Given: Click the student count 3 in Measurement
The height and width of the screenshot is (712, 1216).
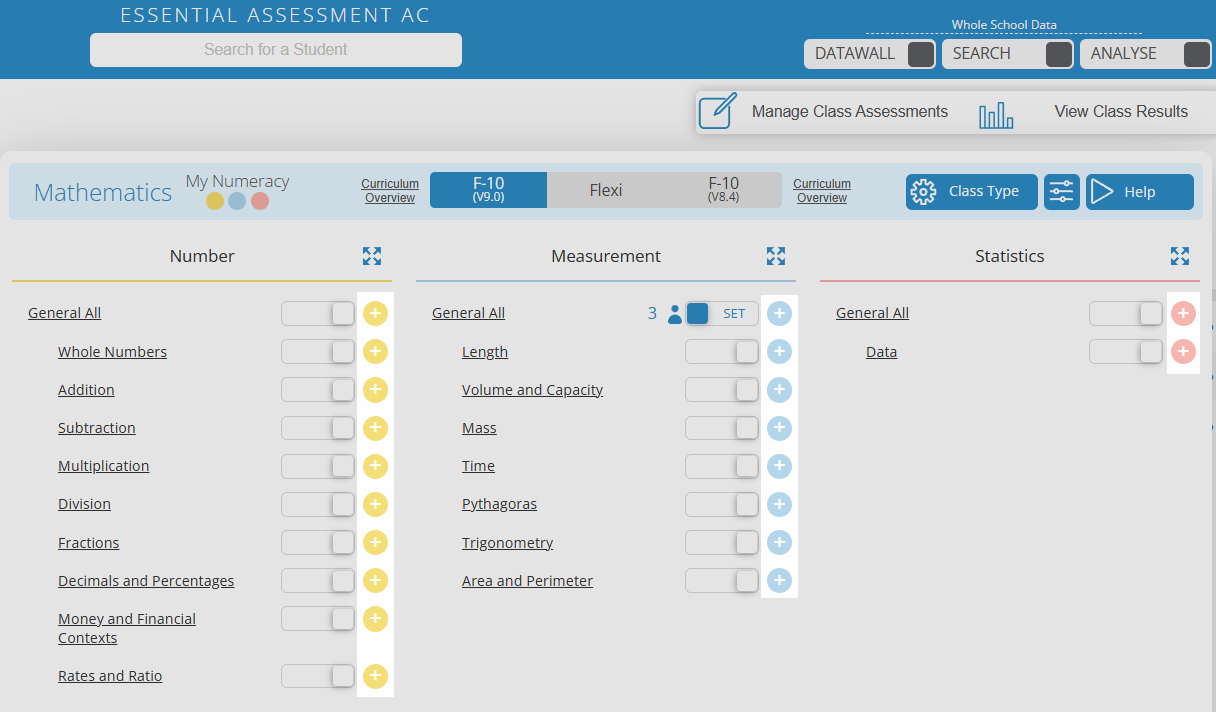Looking at the screenshot, I should [x=652, y=313].
